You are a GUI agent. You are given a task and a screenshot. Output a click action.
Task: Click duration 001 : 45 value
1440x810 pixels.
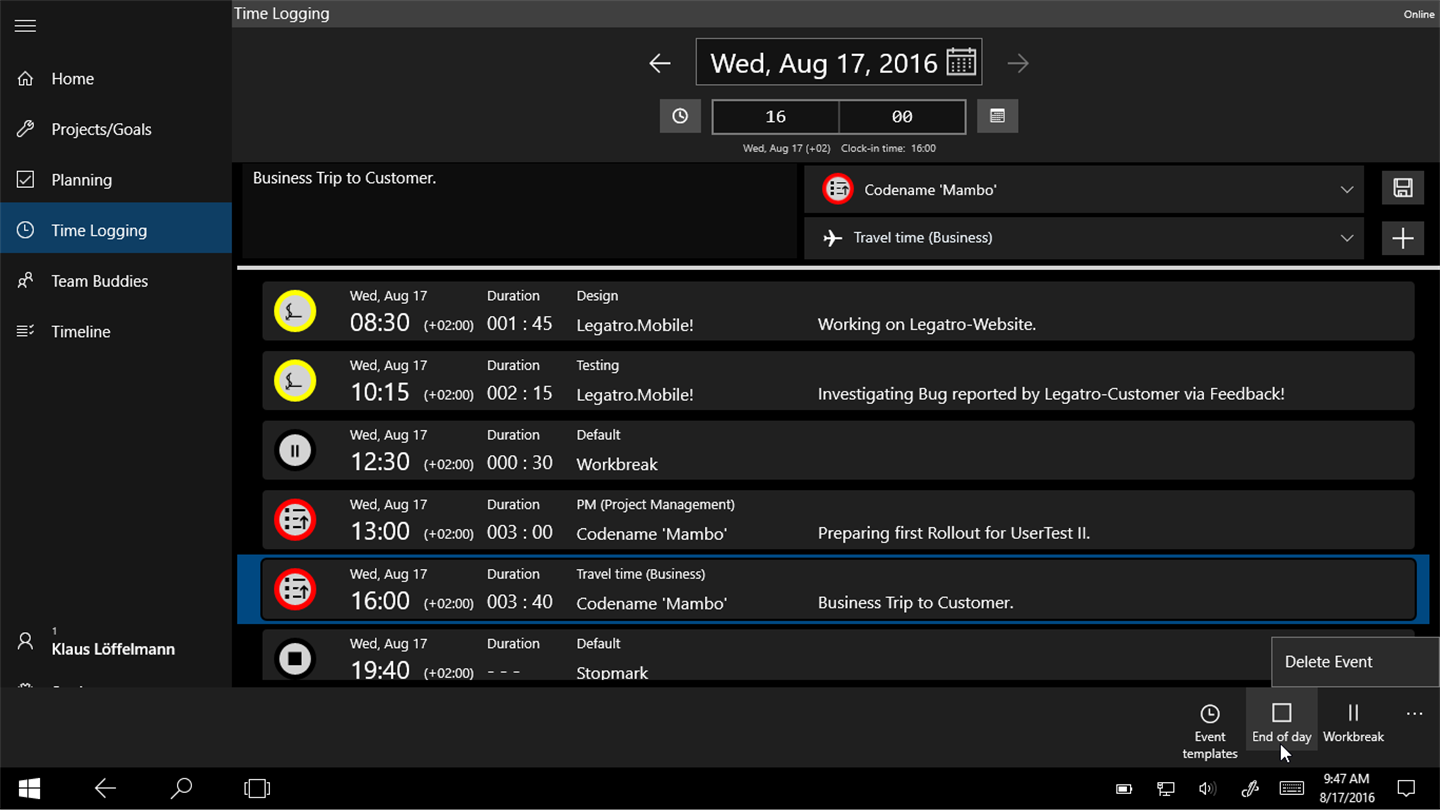(519, 324)
